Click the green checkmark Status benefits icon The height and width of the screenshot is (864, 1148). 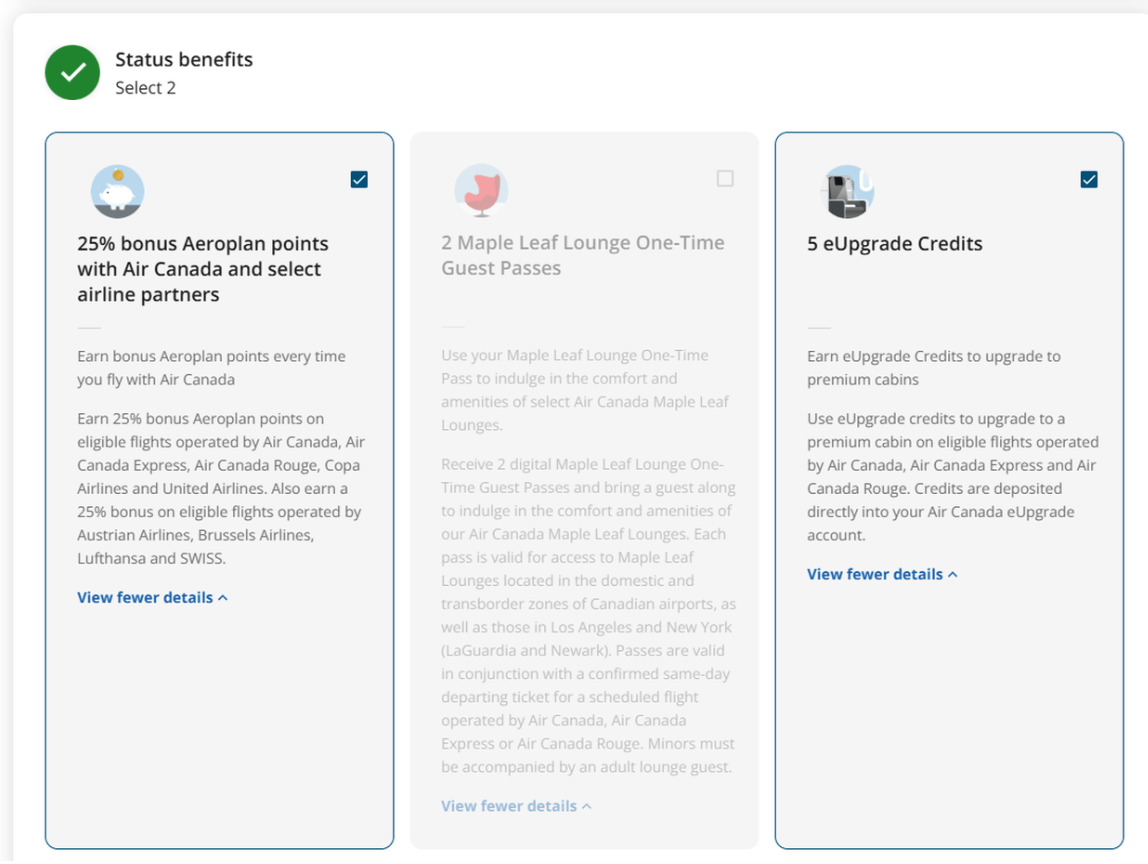pos(72,72)
